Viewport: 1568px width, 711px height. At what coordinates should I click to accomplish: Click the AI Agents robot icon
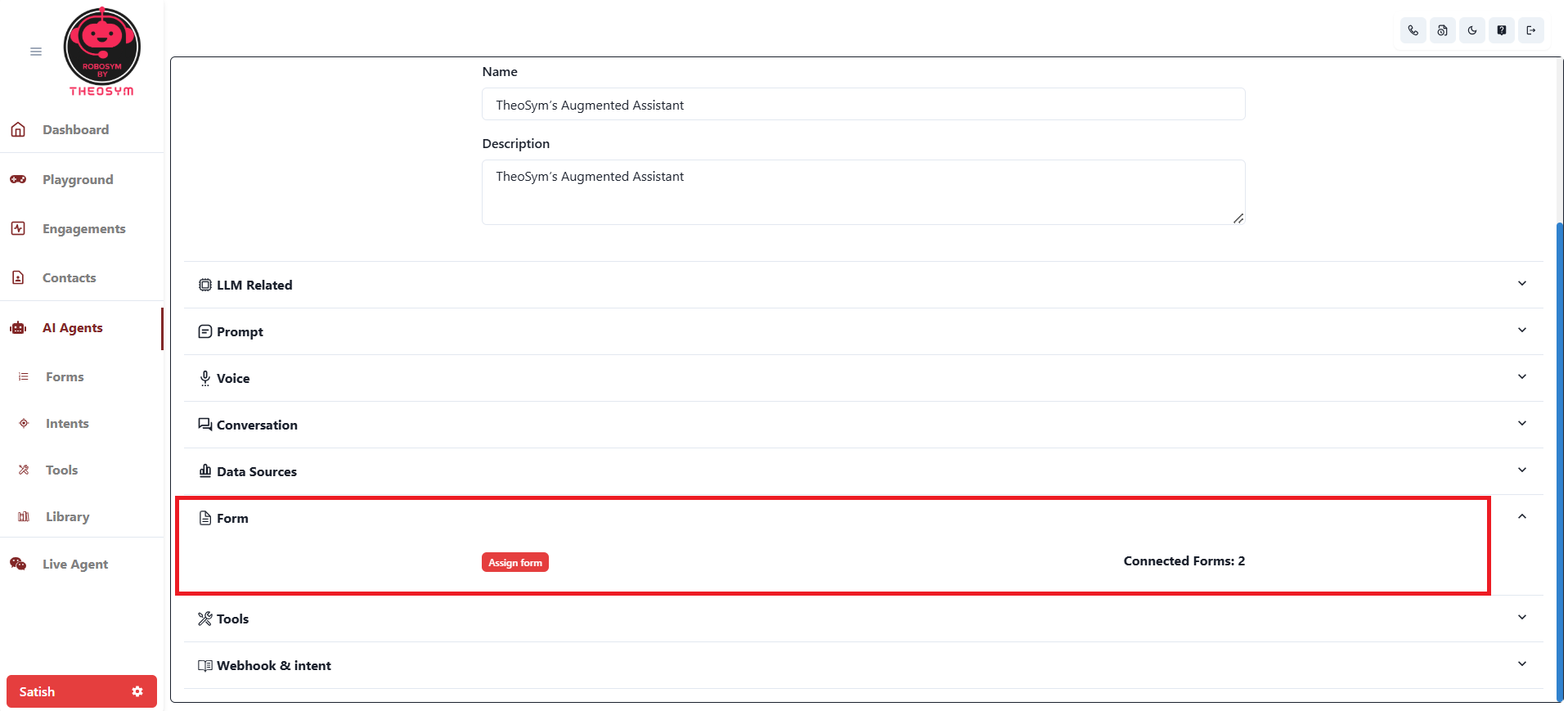(x=18, y=327)
